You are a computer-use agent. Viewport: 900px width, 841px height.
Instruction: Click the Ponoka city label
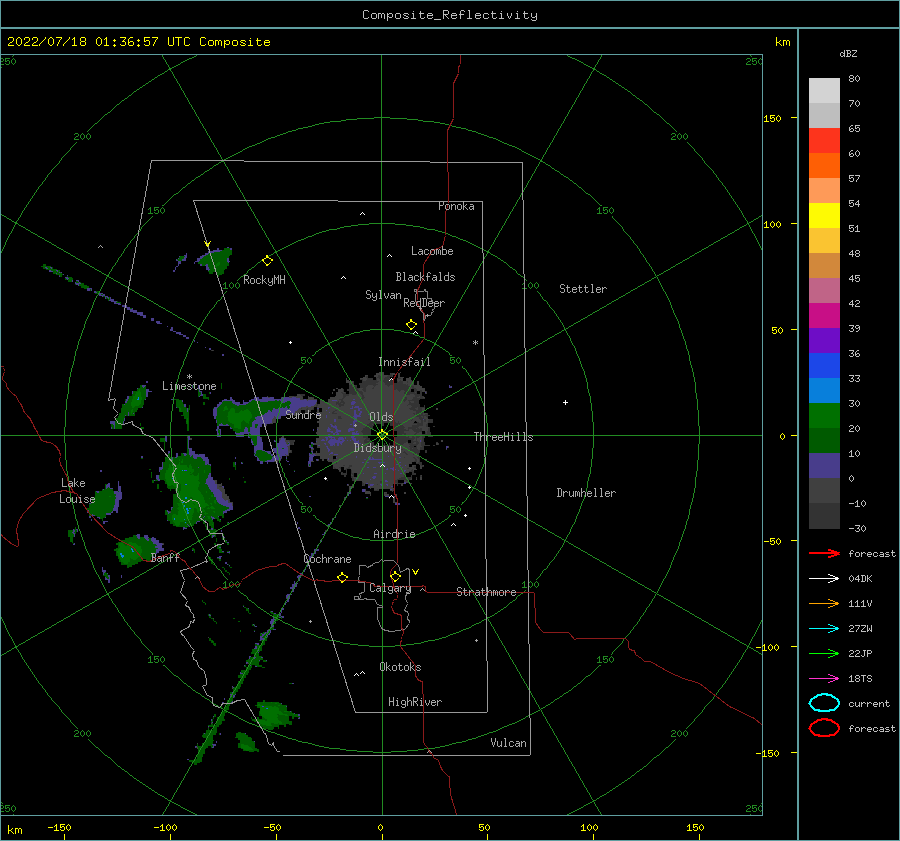(456, 206)
